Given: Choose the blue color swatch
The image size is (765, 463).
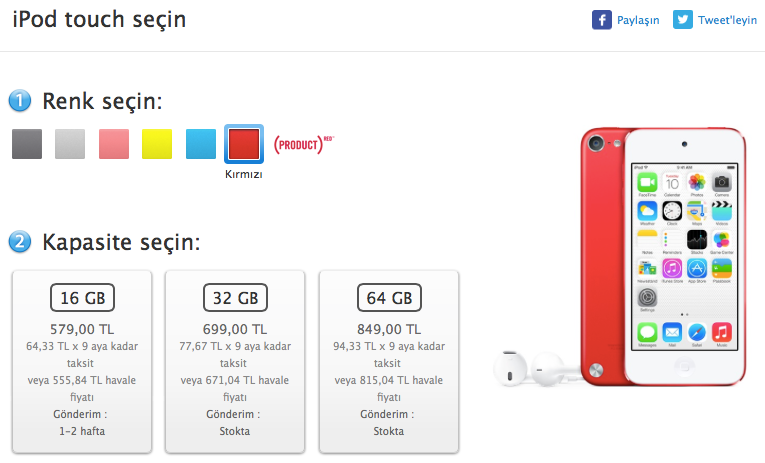Looking at the screenshot, I should (x=201, y=144).
